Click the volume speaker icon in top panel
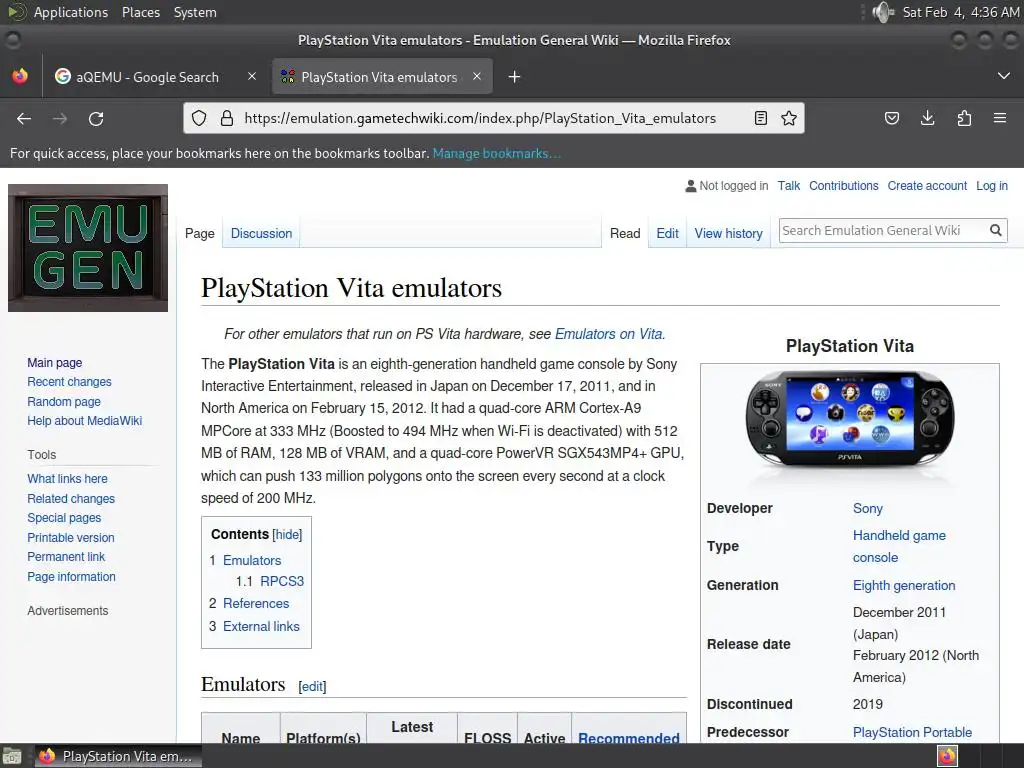Image resolution: width=1024 pixels, height=768 pixels. click(883, 12)
